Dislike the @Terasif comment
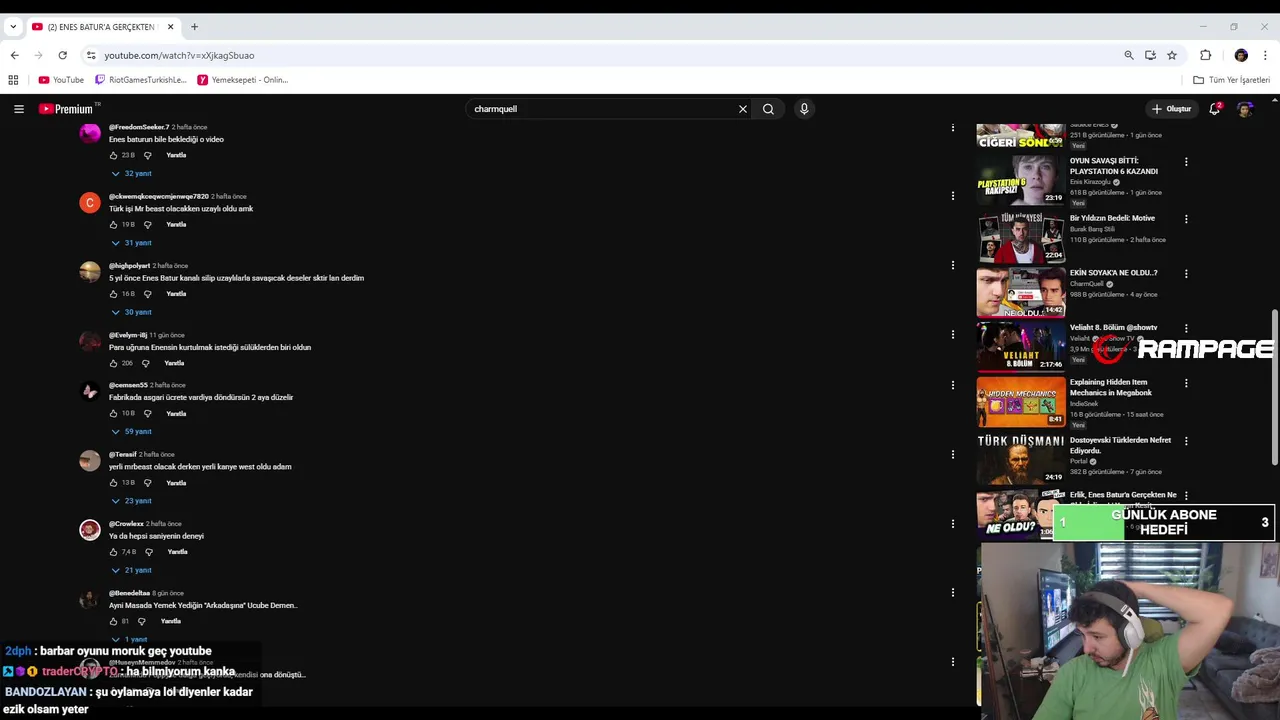 (x=147, y=483)
